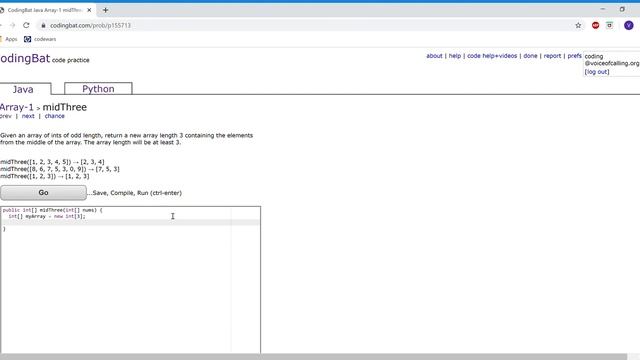Restore down the browser window
This screenshot has width=640, height=360.
coord(622,9)
